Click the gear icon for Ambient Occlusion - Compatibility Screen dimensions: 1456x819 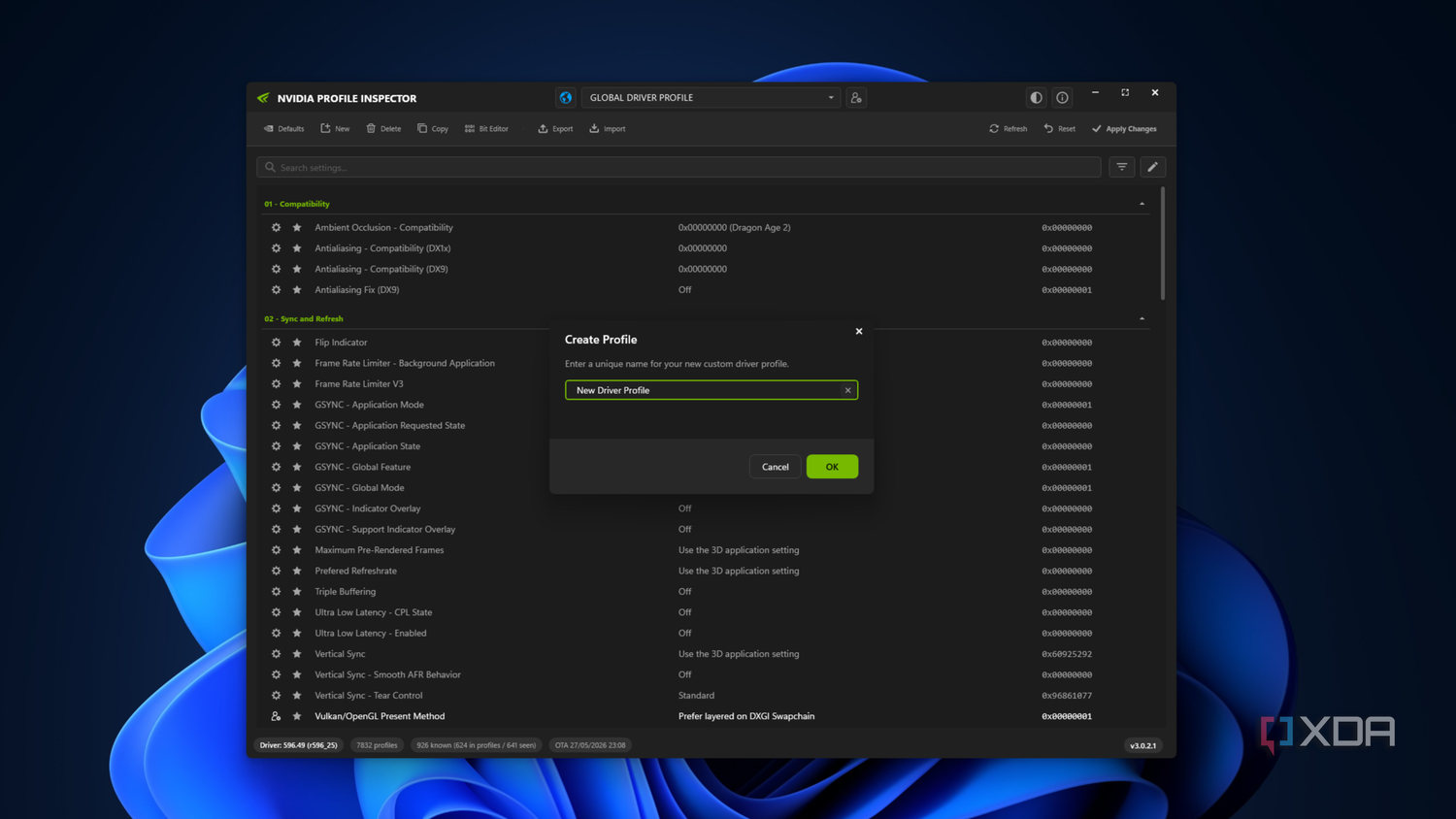point(277,228)
